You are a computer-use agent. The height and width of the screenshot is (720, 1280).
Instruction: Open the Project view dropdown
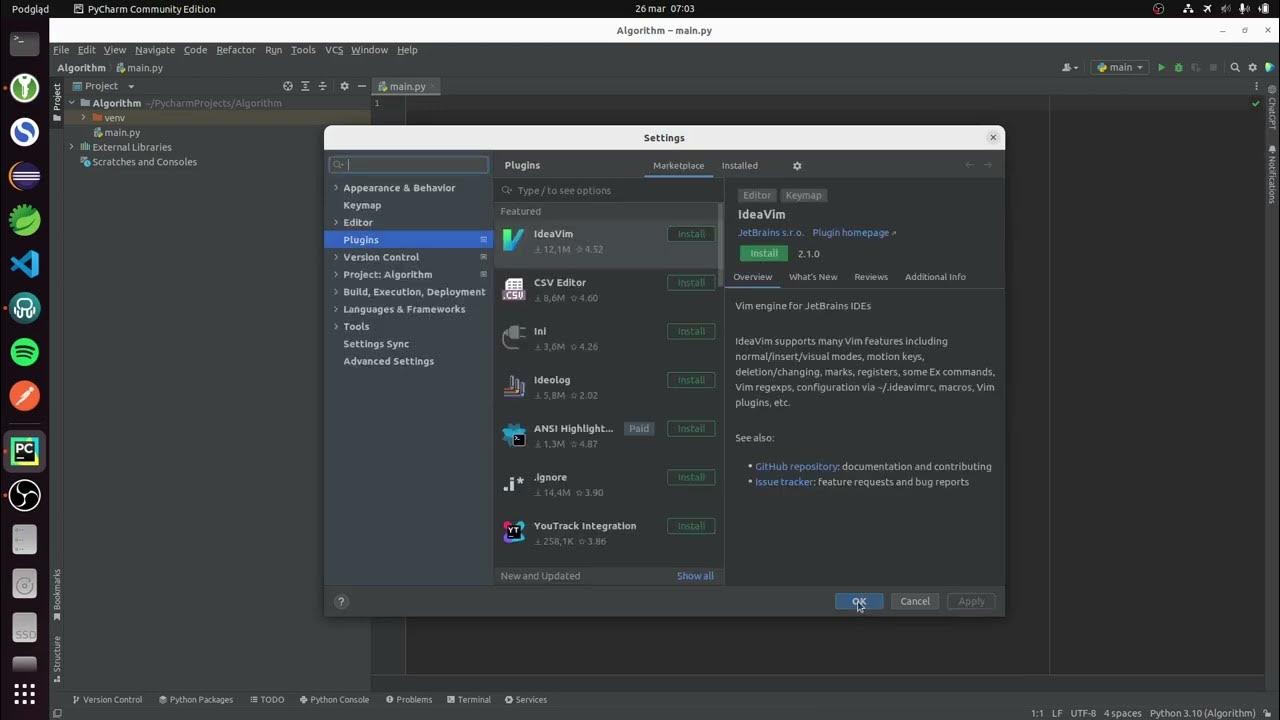[x=102, y=86]
